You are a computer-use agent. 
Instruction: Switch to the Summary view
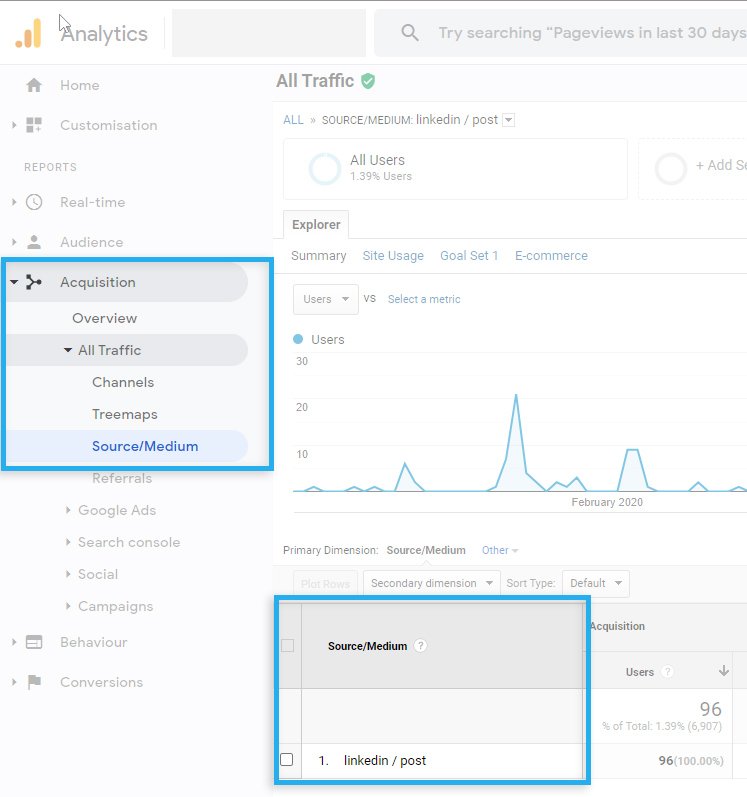319,256
